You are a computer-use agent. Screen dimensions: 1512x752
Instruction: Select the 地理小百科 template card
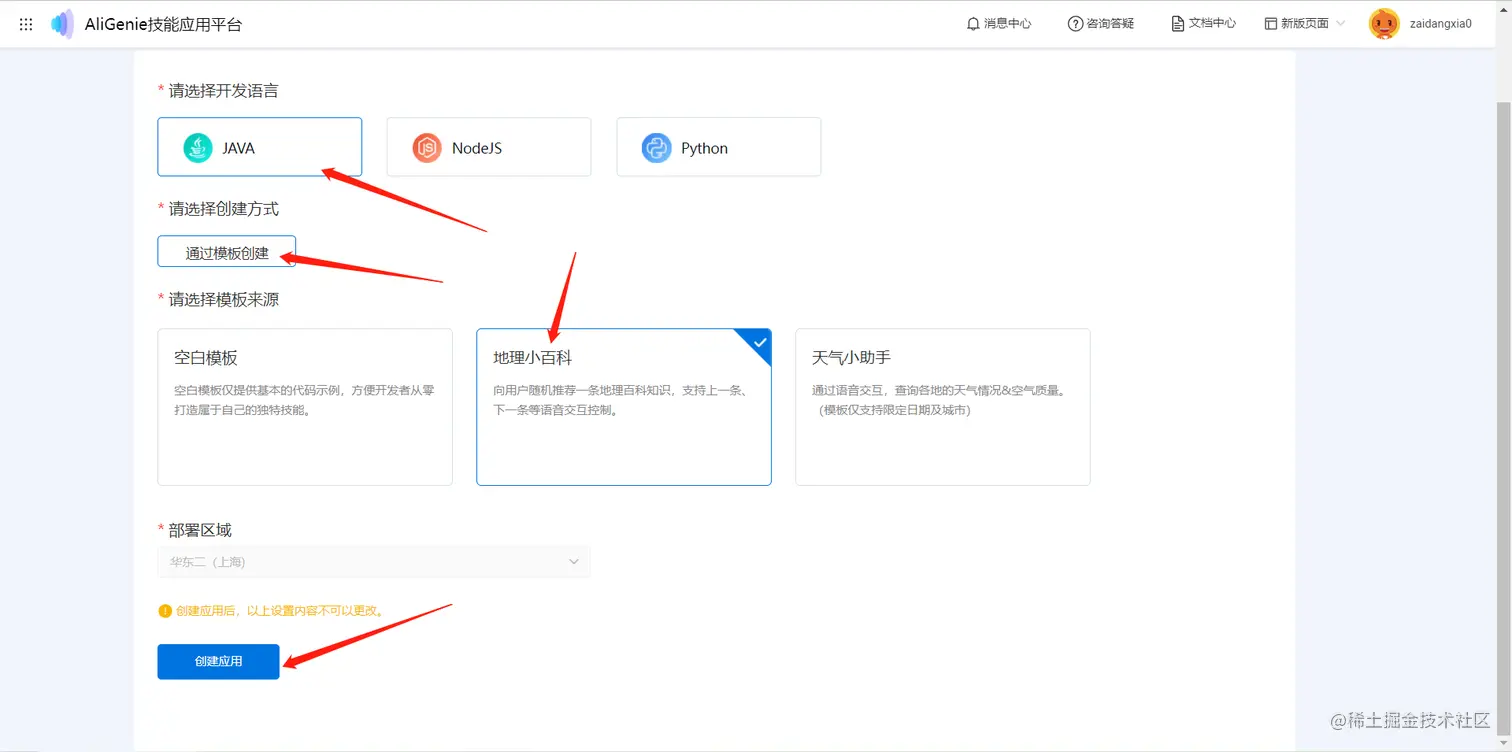click(x=624, y=407)
